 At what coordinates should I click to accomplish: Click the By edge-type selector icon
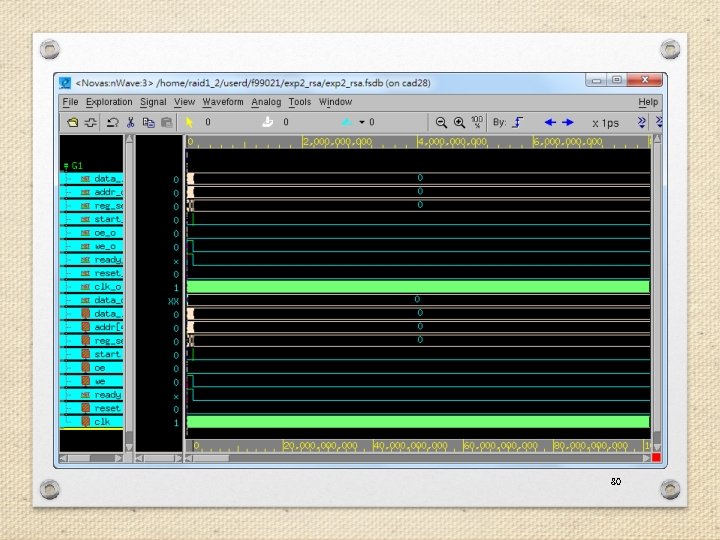(518, 123)
